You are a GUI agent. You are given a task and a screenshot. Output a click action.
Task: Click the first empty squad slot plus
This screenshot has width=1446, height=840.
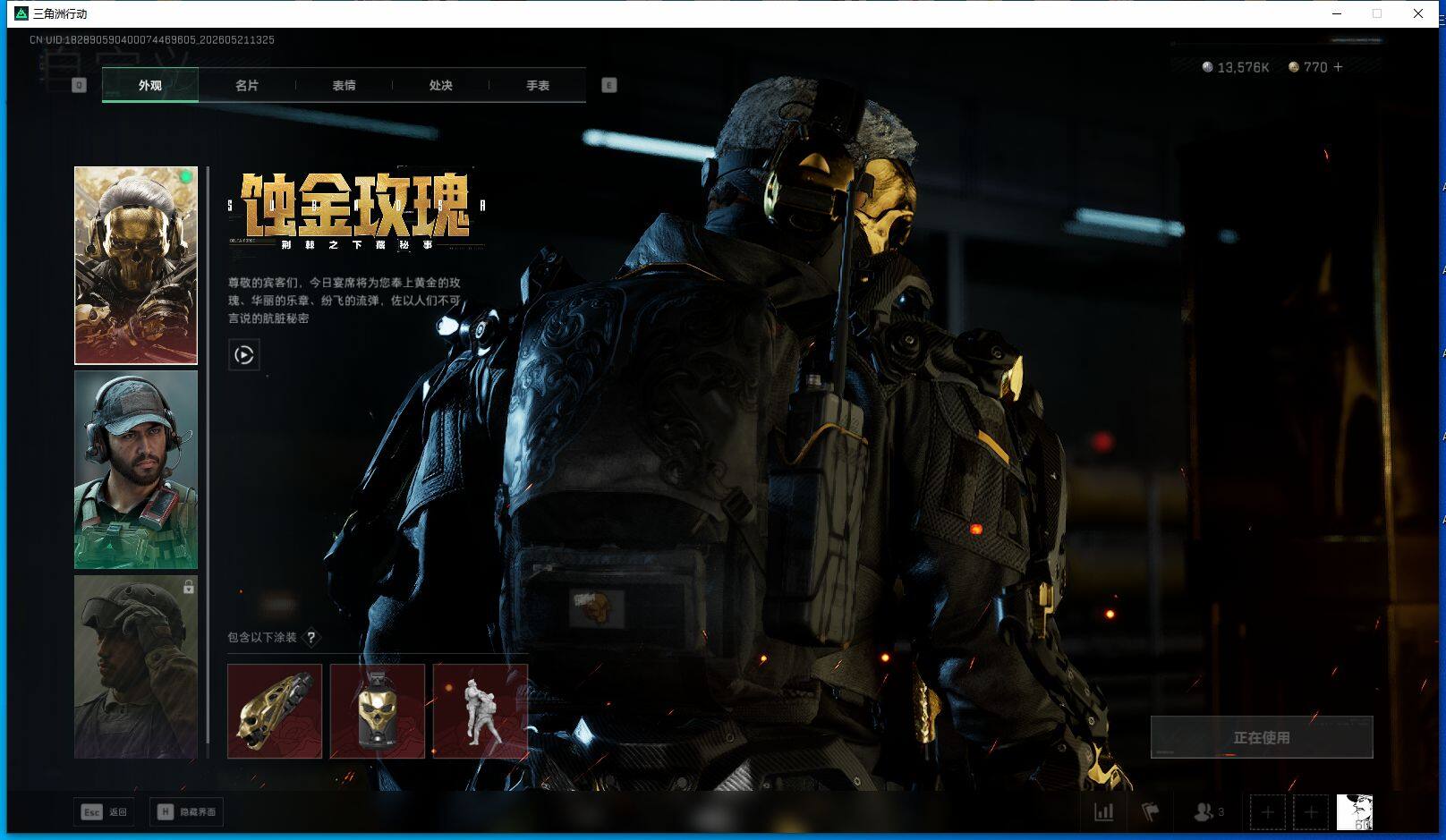click(x=1268, y=812)
